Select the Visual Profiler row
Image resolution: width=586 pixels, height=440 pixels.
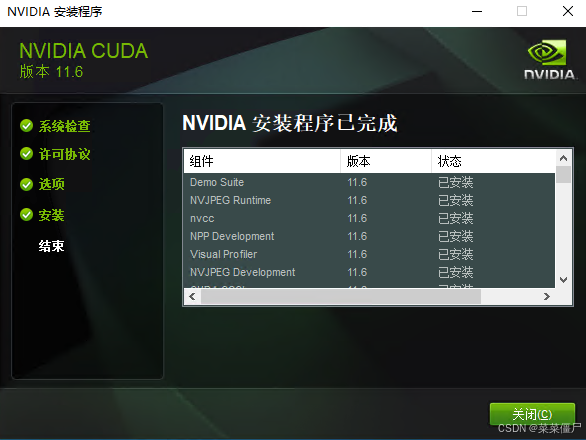tap(369, 254)
